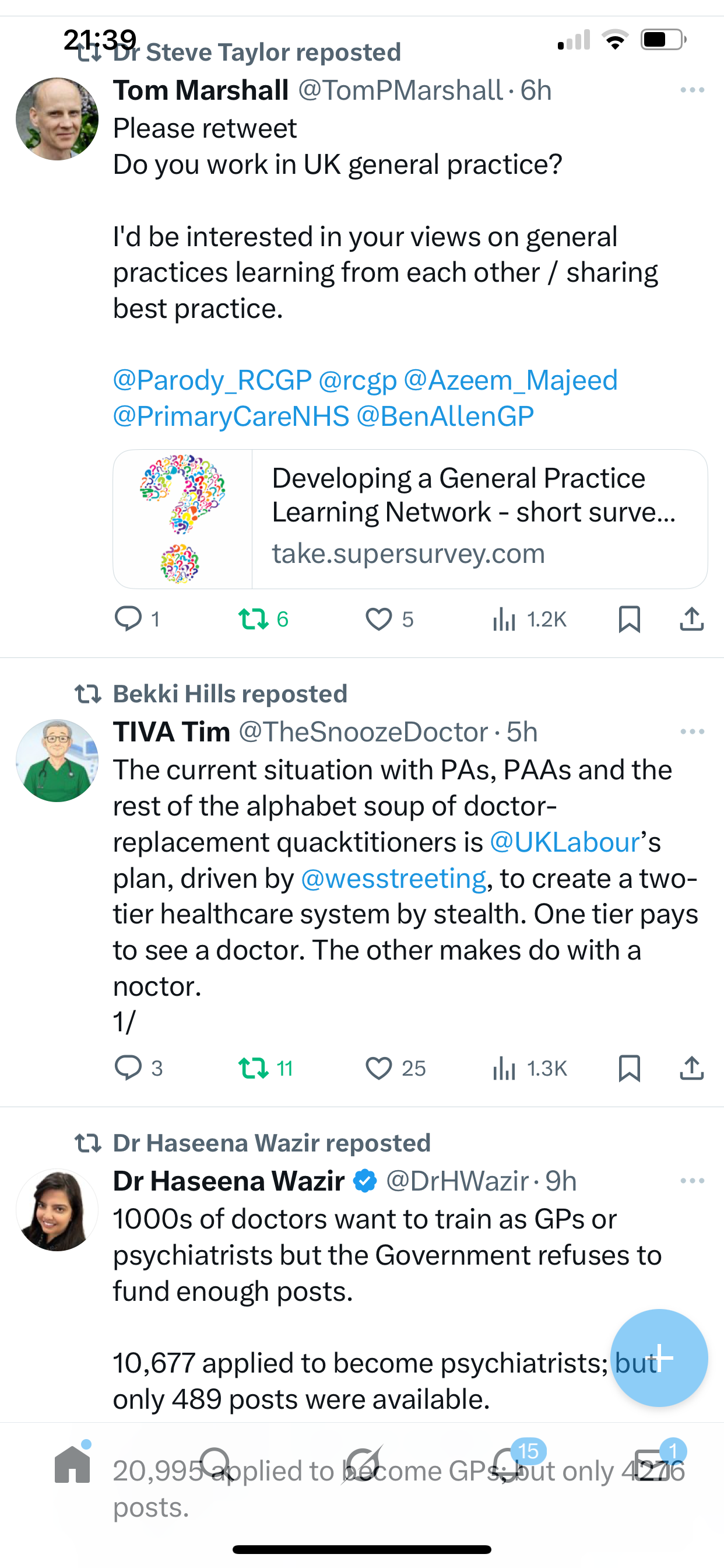Open more options on Tom Marshall's tweet
The height and width of the screenshot is (1568, 724).
coord(692,90)
